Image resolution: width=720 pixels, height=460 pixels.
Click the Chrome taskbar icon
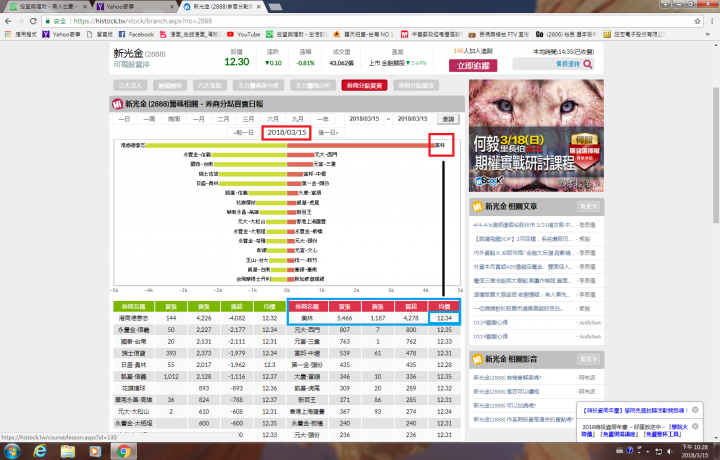point(123,451)
